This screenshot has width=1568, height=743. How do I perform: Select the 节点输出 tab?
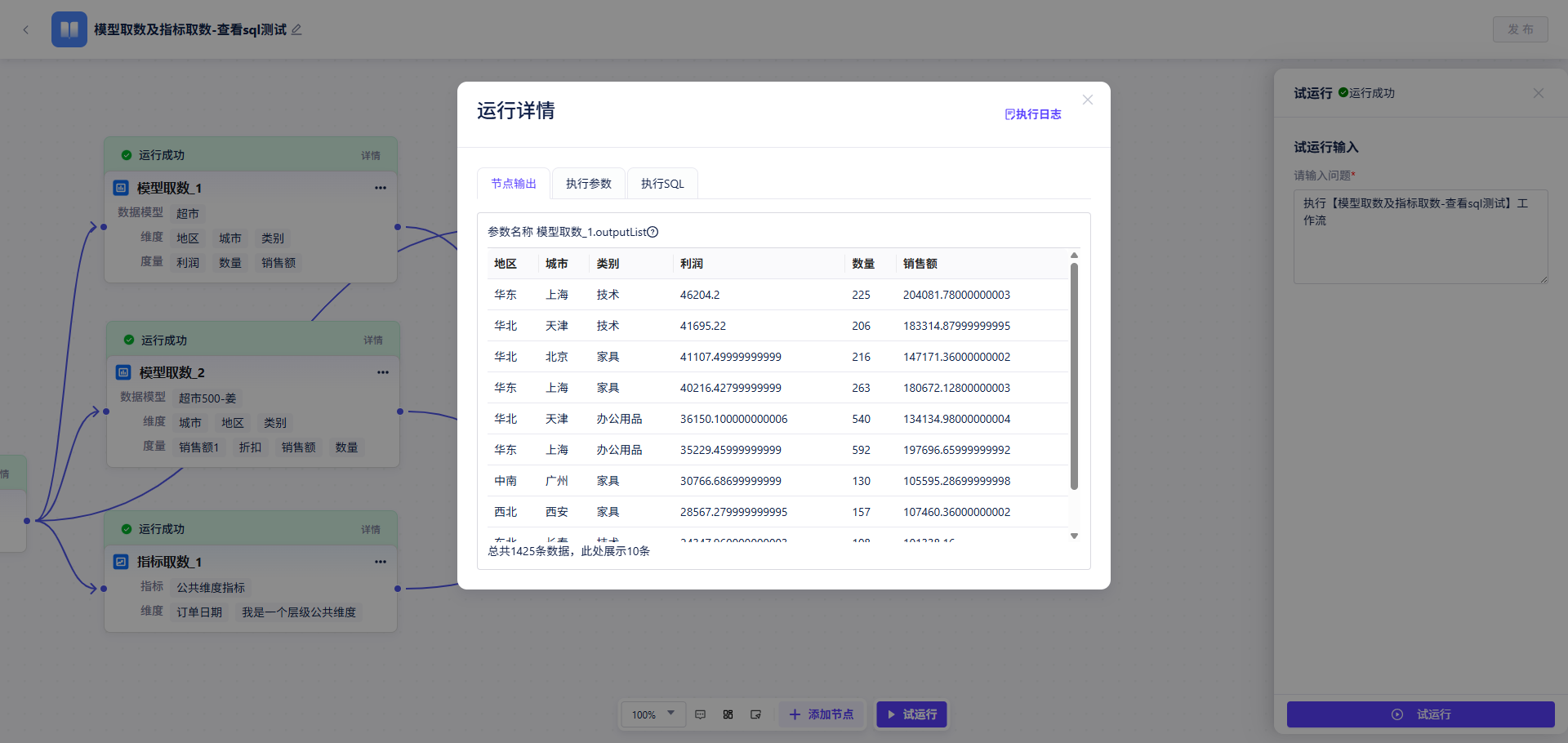click(514, 184)
